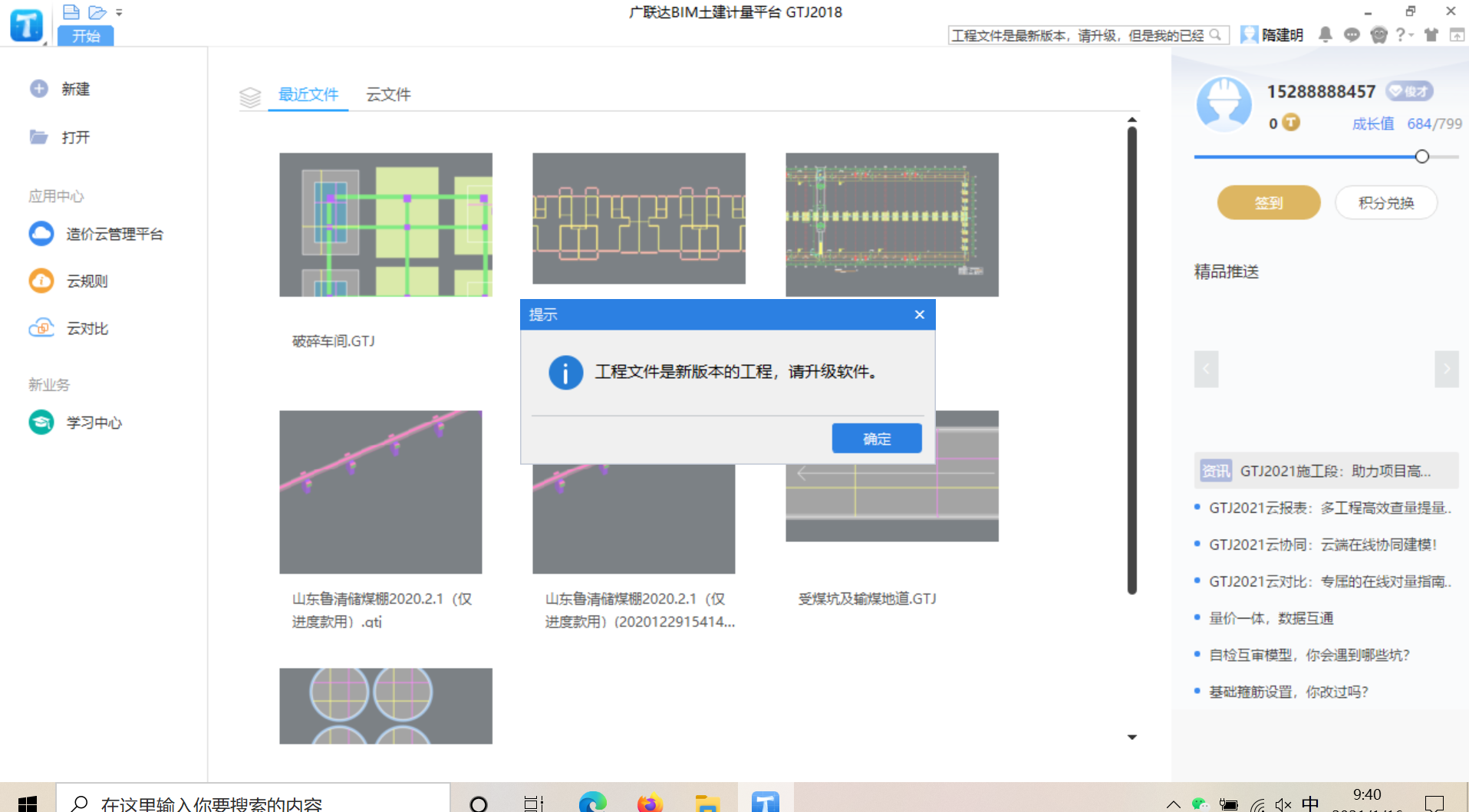Viewport: 1469px width, 812px height.
Task: Click the 成长值 link
Action: (x=1372, y=123)
